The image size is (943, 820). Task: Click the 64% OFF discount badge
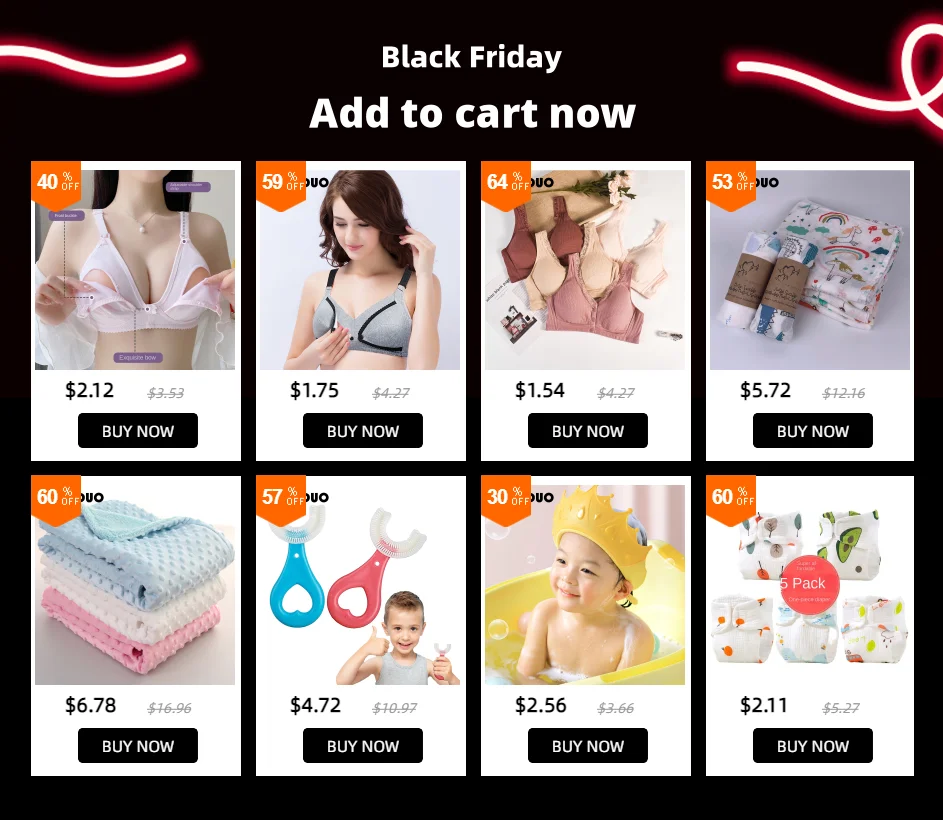point(506,184)
